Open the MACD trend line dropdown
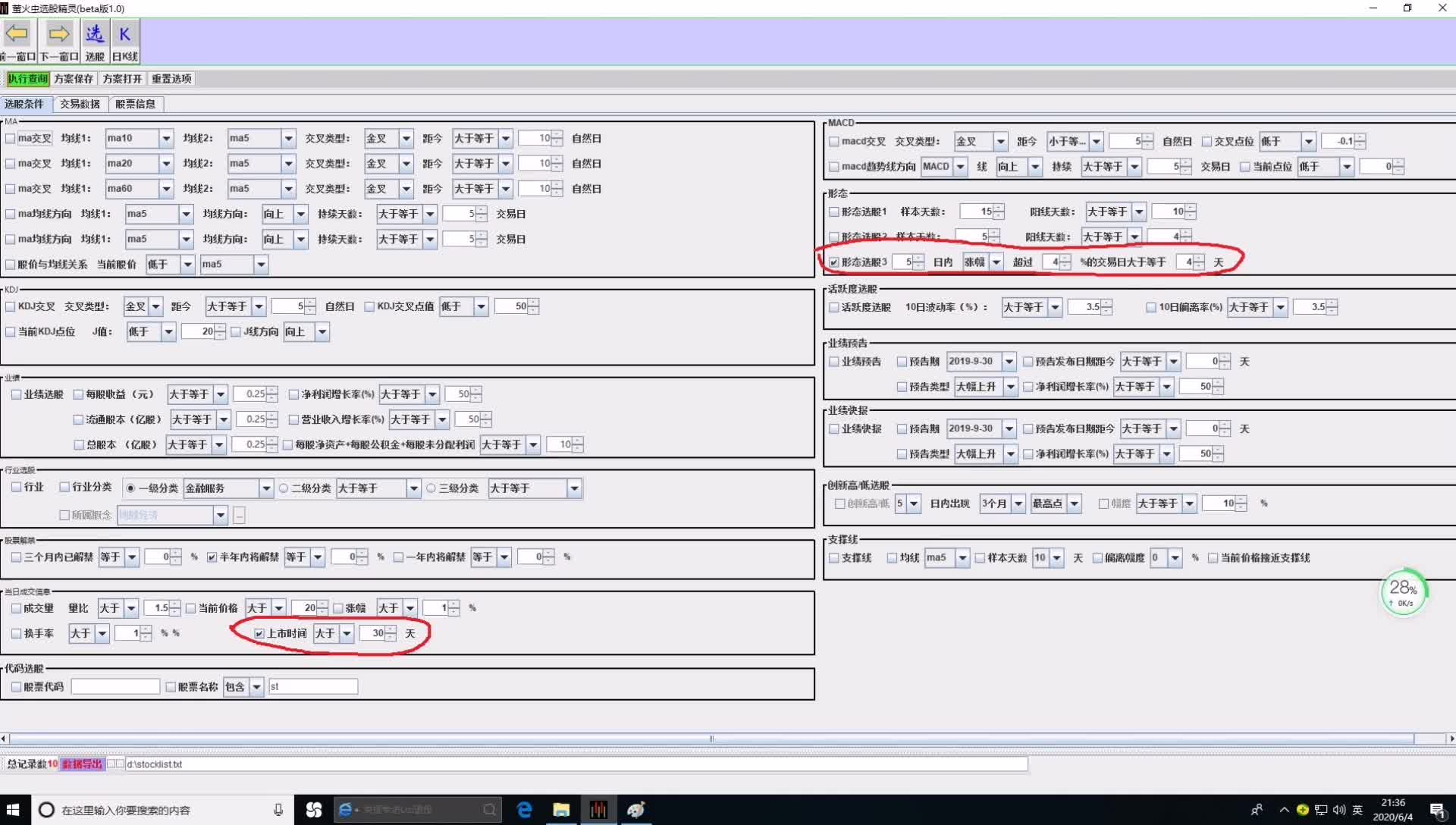 click(x=960, y=167)
